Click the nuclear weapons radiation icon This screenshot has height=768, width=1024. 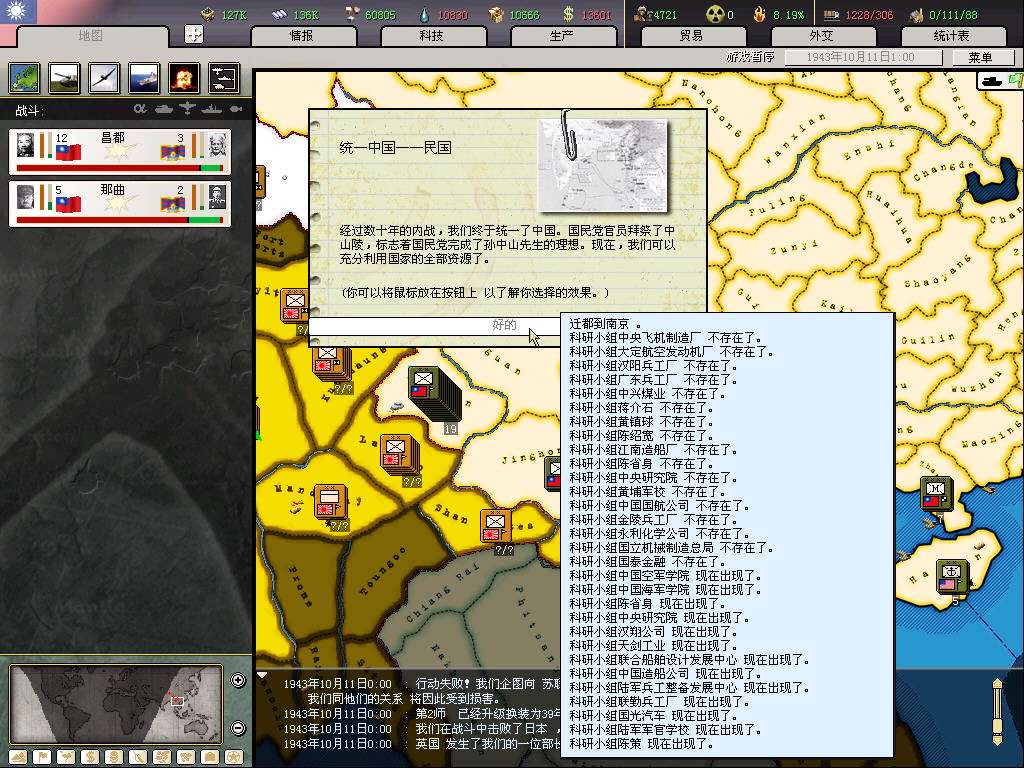coord(715,14)
